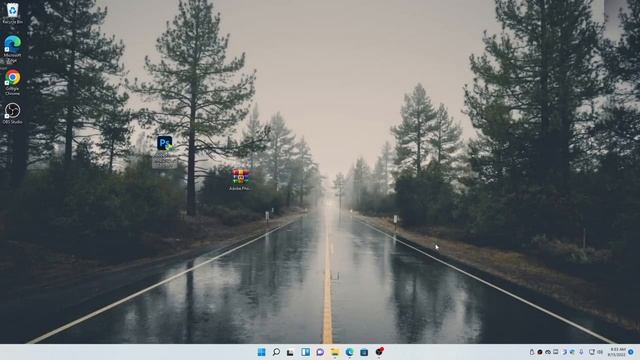
Task: Select the Photoshop desktop icon
Action: pyautogui.click(x=164, y=151)
